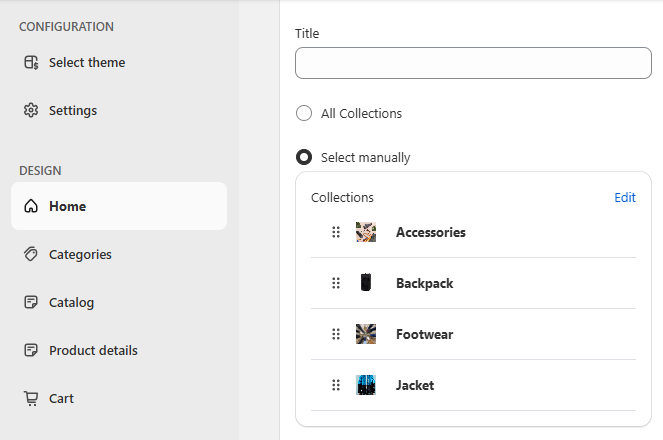Click the Cart shopping icon
Screen dimensions: 663x440
click(31, 398)
